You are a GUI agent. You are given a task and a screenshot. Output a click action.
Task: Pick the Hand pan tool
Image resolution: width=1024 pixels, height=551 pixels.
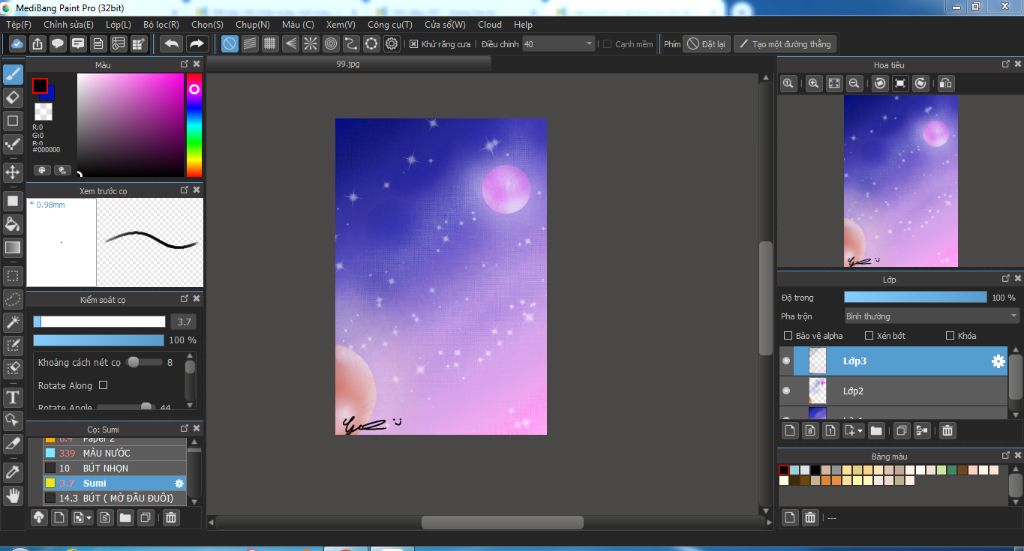coord(12,496)
